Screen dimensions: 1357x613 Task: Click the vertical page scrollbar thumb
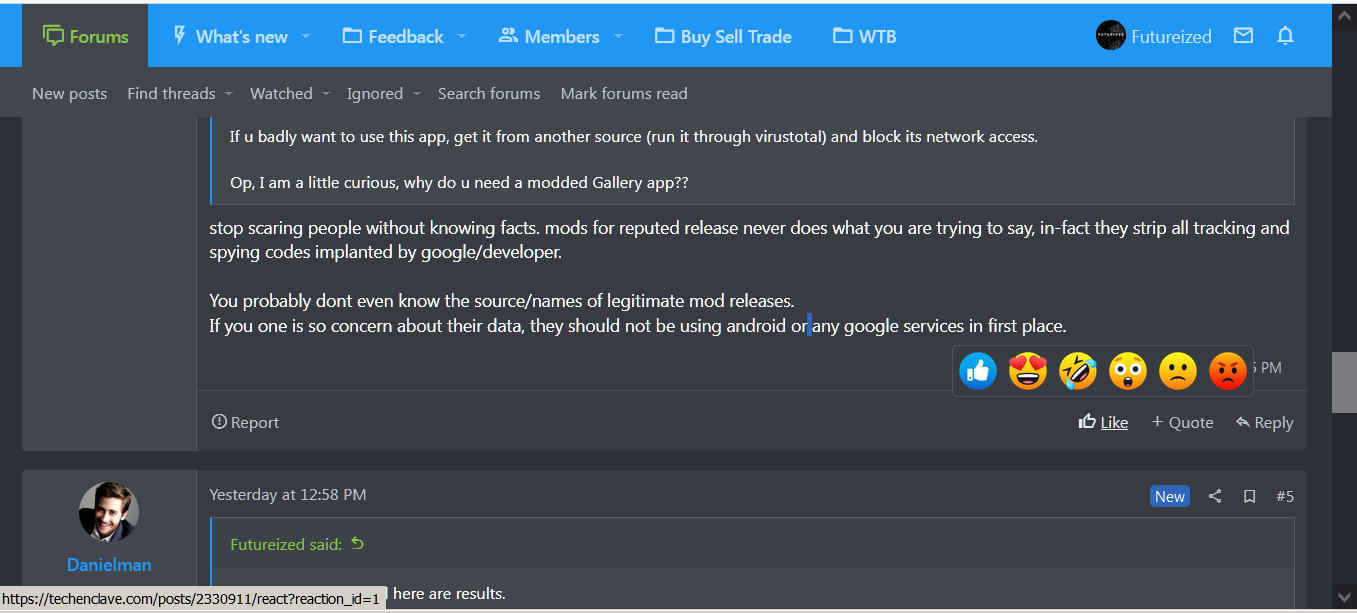click(1344, 382)
